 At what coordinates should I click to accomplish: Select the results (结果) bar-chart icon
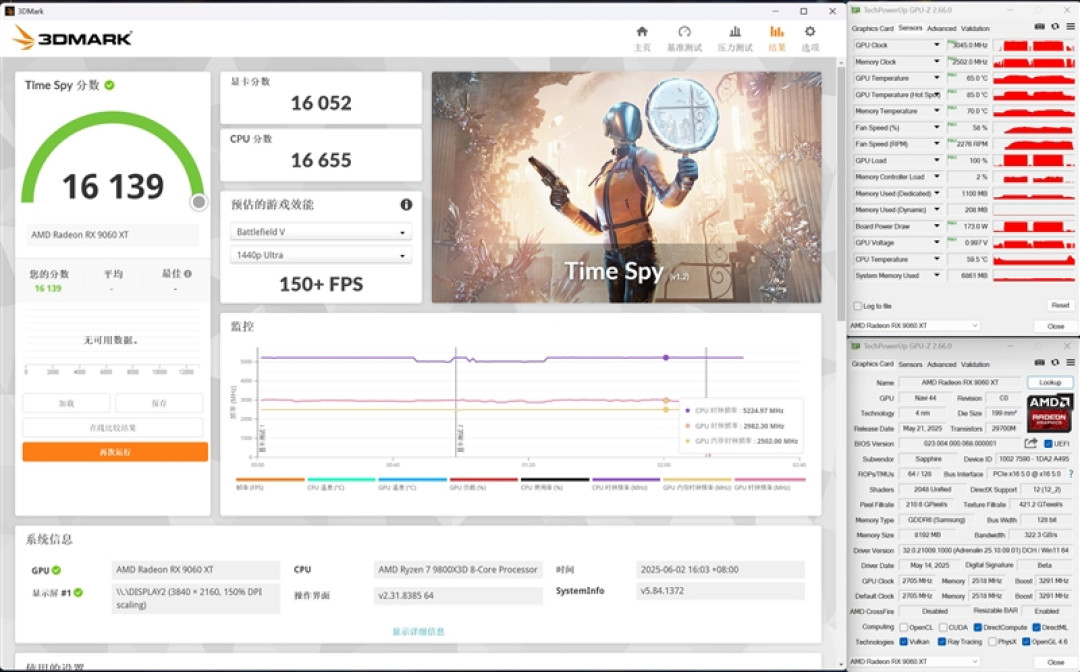pos(777,32)
